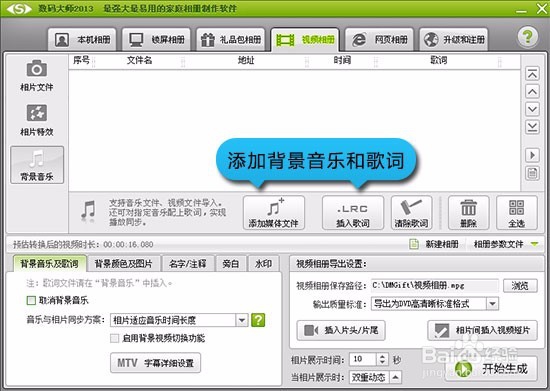Click the 删除 trash can button
The height and width of the screenshot is (391, 550).
tap(468, 213)
